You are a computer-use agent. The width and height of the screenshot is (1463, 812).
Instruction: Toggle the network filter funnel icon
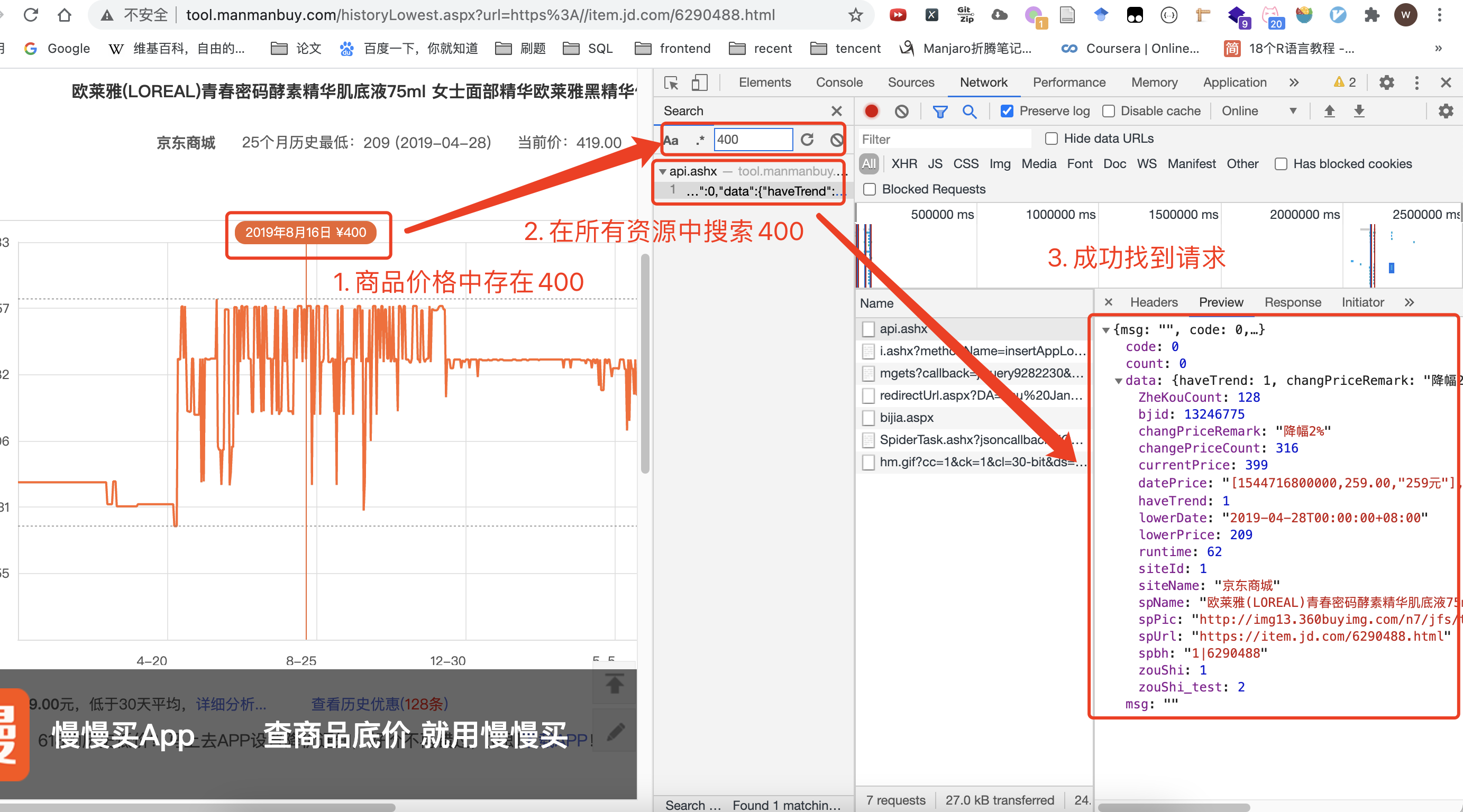pyautogui.click(x=940, y=112)
